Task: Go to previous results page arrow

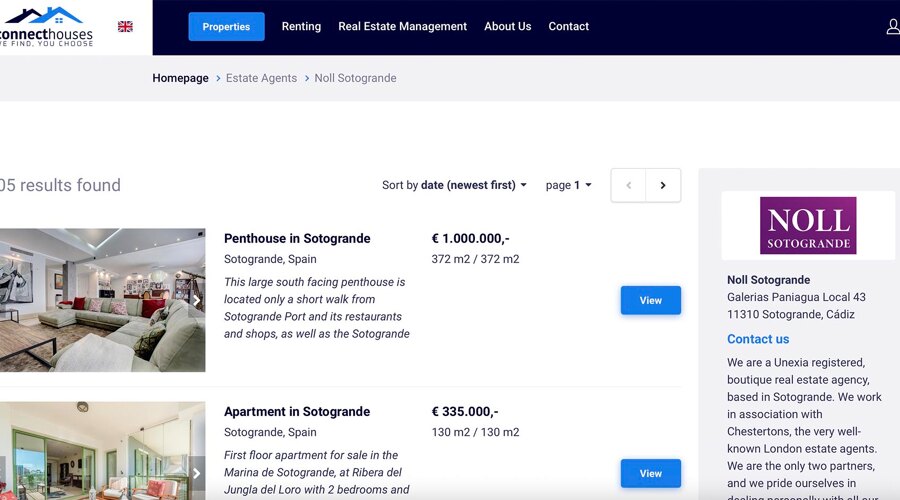Action: pos(628,185)
